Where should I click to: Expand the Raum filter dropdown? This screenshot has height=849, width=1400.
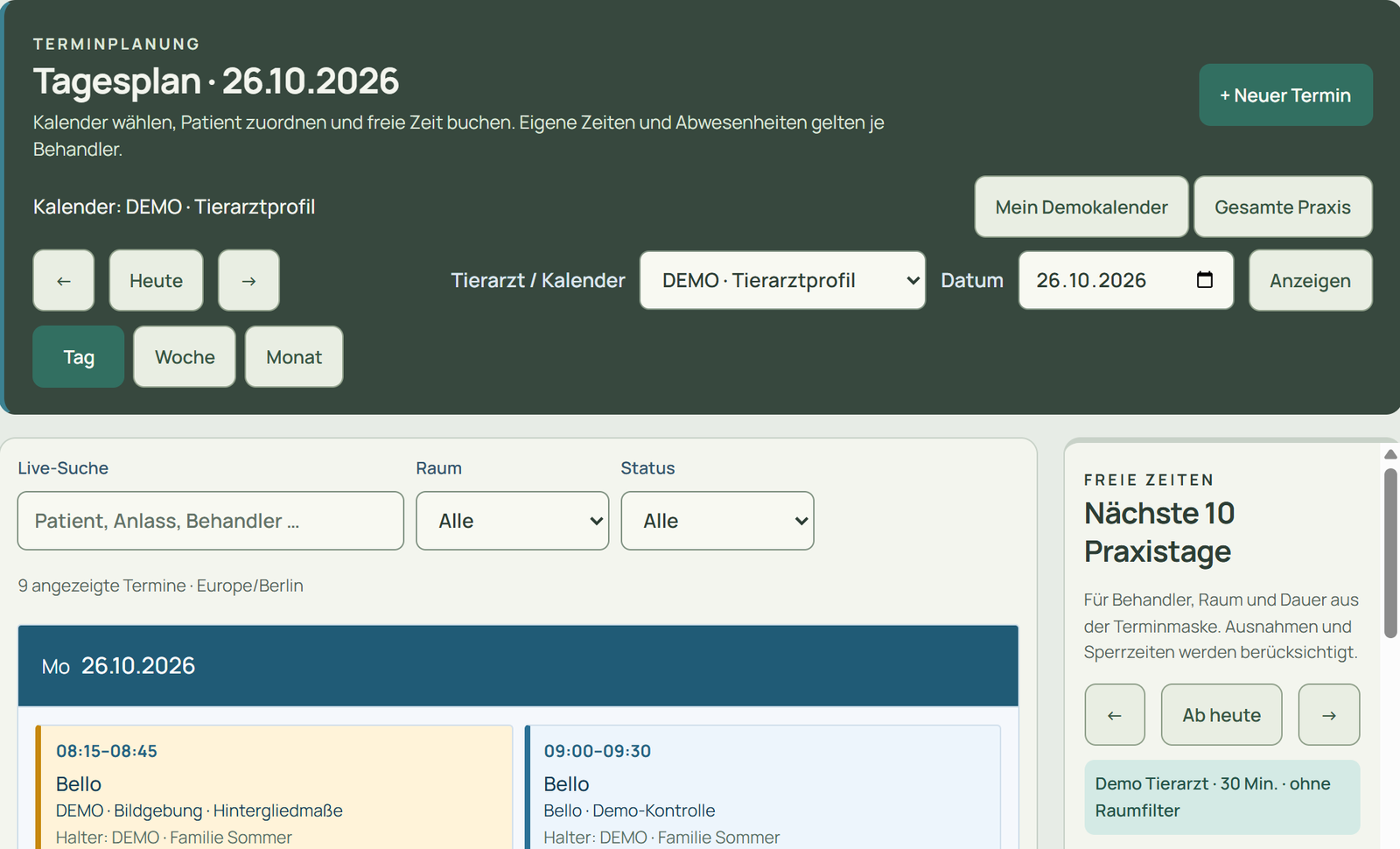coord(513,521)
